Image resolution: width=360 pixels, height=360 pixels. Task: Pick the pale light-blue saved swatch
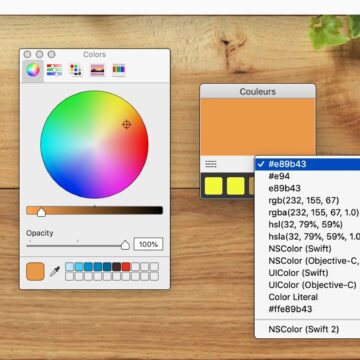click(x=69, y=267)
